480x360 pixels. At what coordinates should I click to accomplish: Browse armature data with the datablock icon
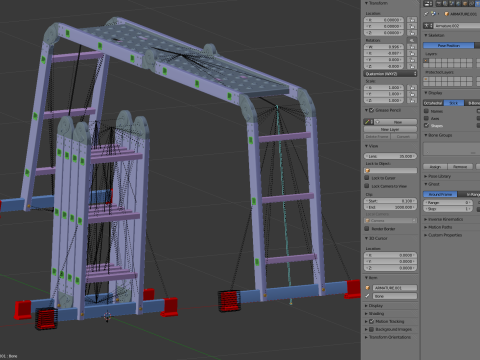tap(428, 26)
